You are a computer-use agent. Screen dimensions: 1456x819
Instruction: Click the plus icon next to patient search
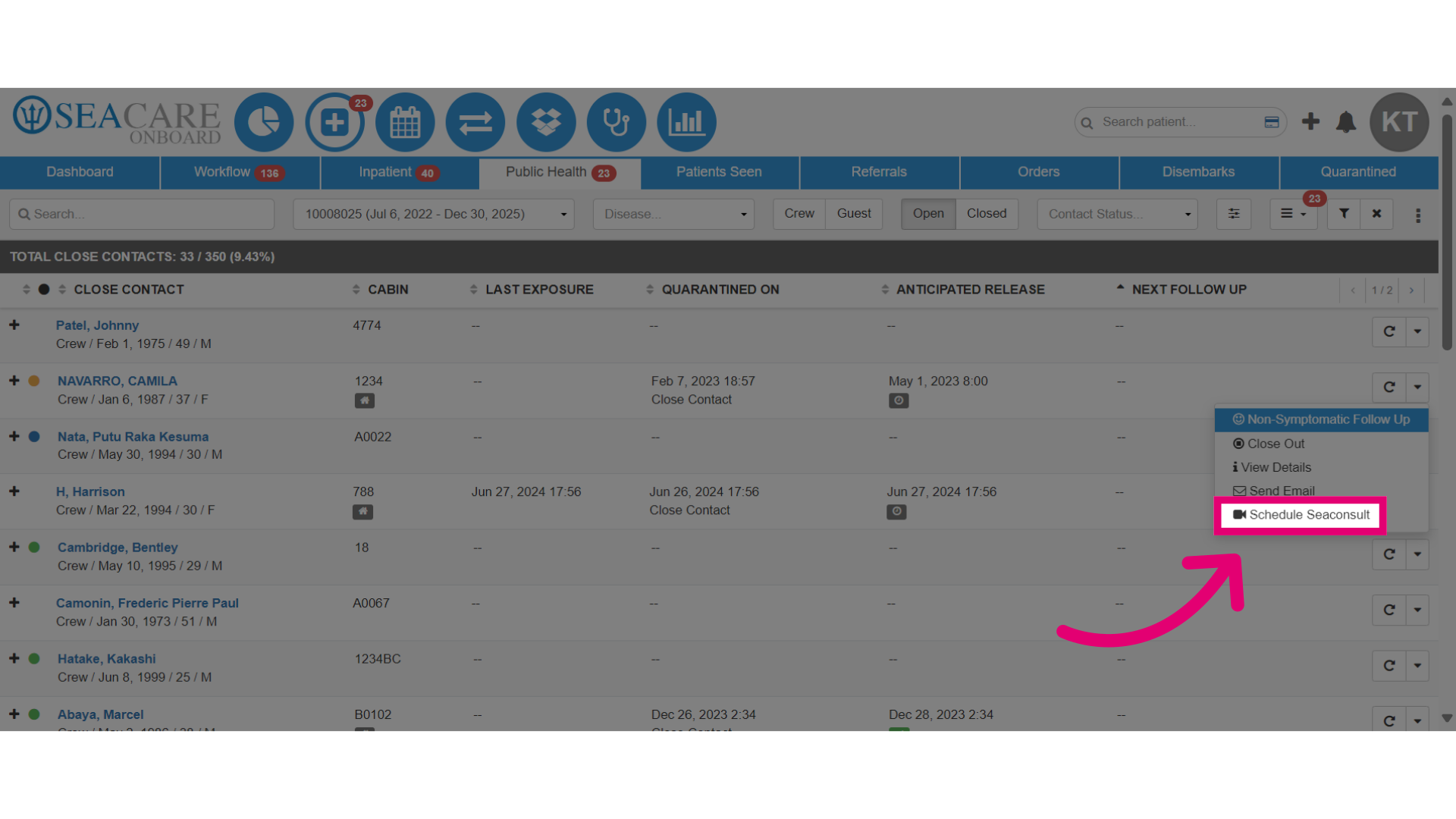coord(1310,121)
